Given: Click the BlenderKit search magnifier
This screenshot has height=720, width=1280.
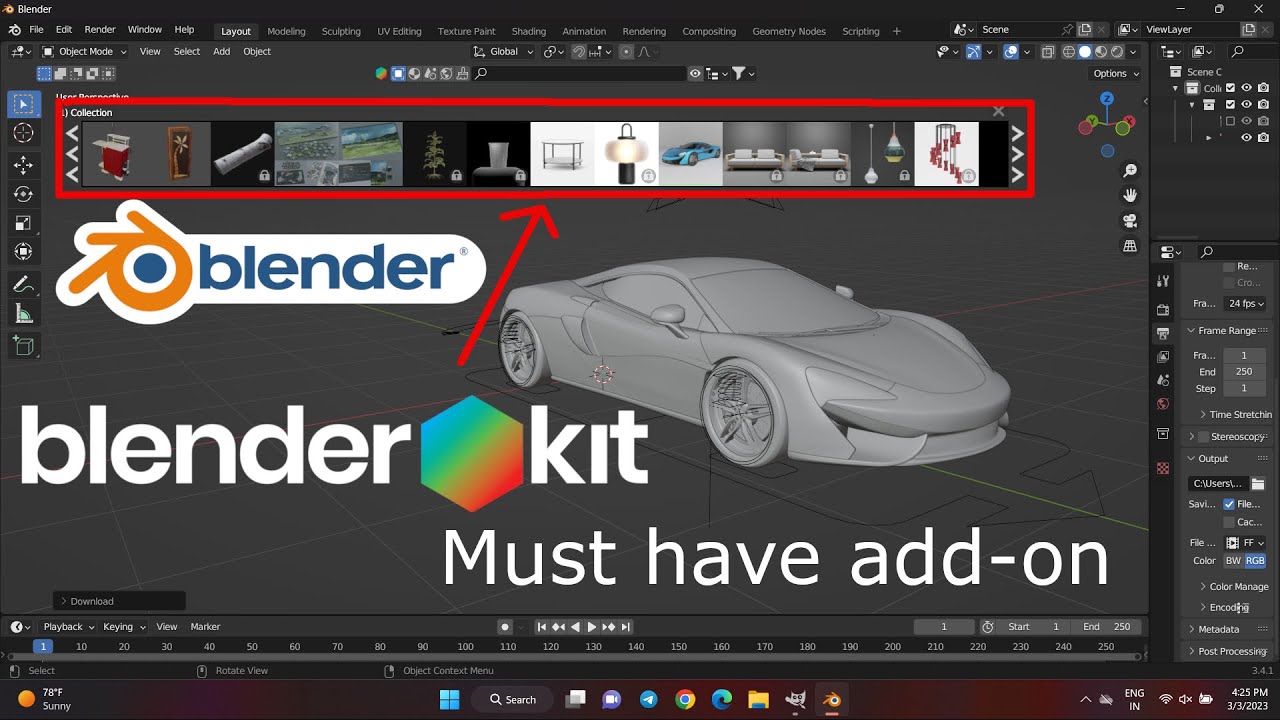Looking at the screenshot, I should click(481, 73).
